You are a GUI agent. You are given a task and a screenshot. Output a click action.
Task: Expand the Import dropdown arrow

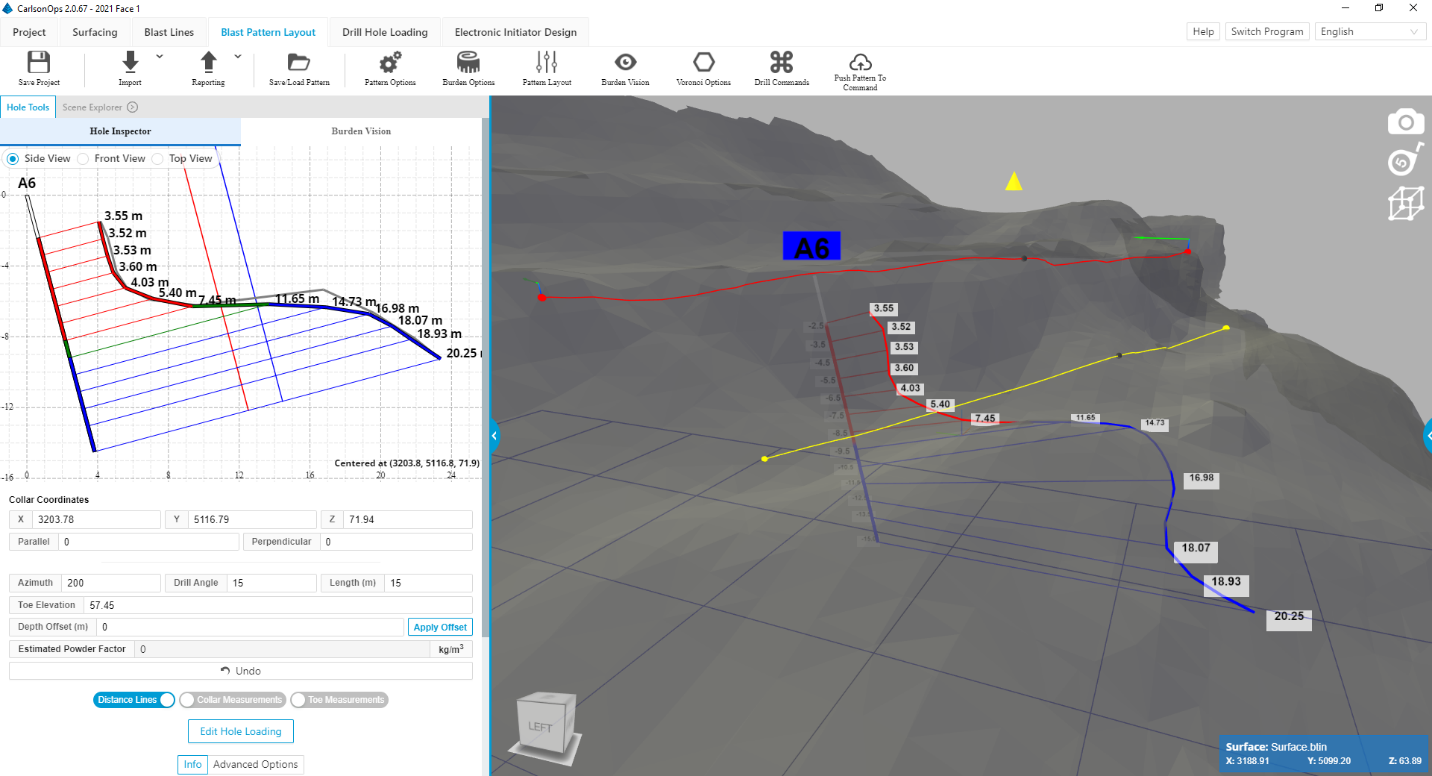tap(158, 56)
